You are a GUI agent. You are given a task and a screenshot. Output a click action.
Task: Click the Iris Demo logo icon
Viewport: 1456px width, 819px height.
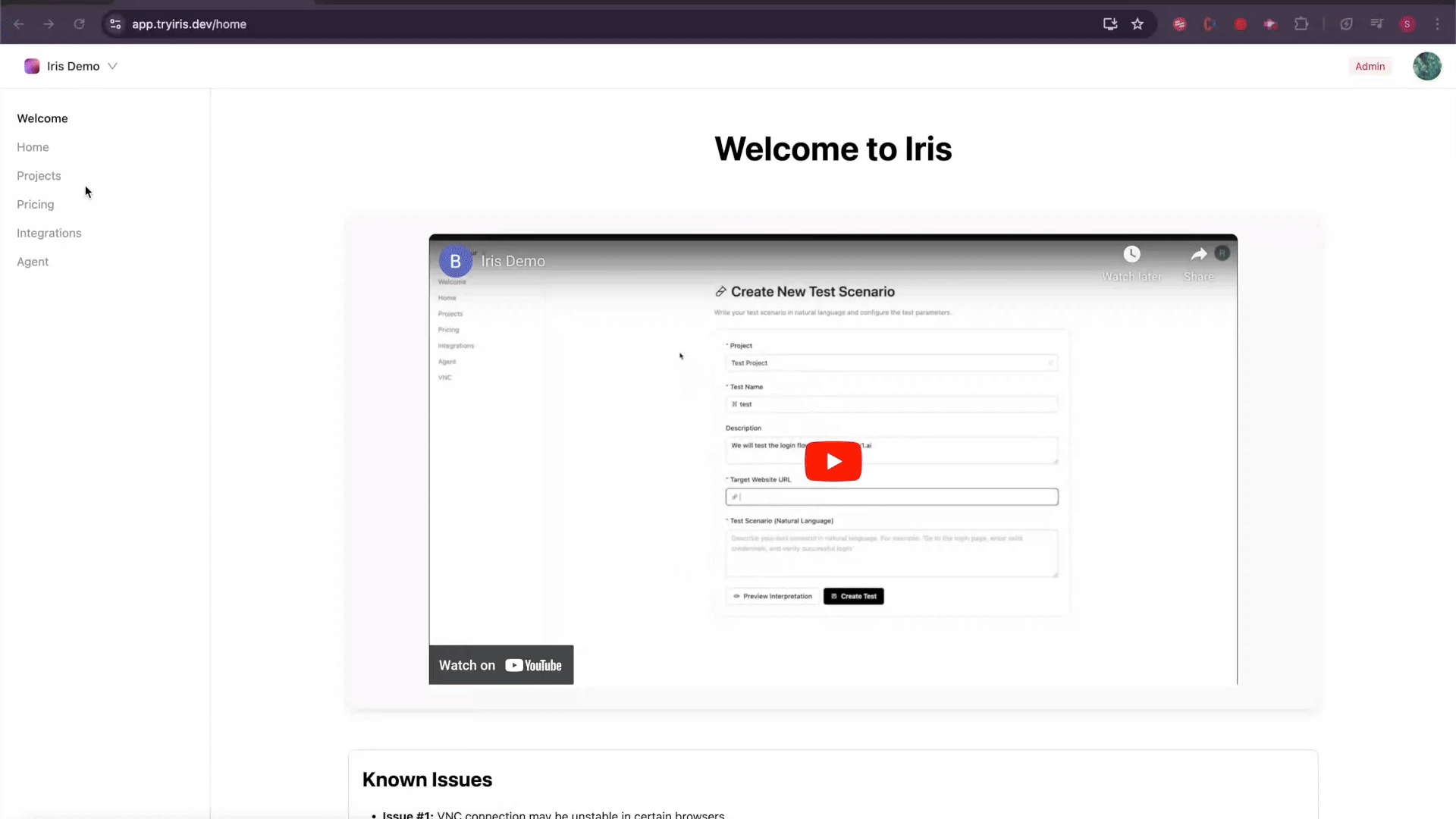(x=32, y=66)
